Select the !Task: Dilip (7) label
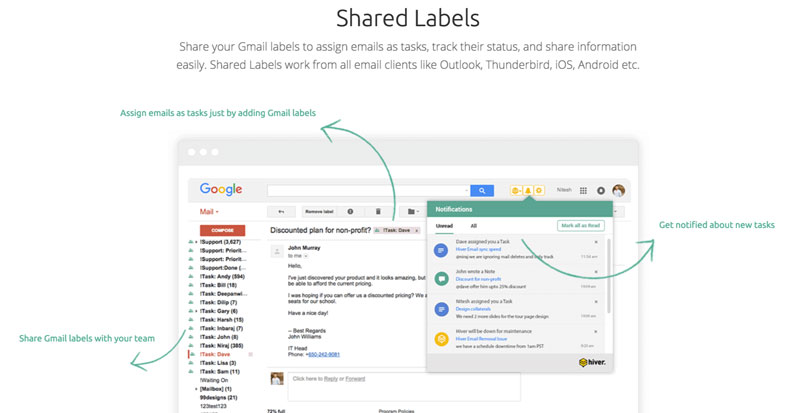The height and width of the screenshot is (413, 800). click(218, 302)
